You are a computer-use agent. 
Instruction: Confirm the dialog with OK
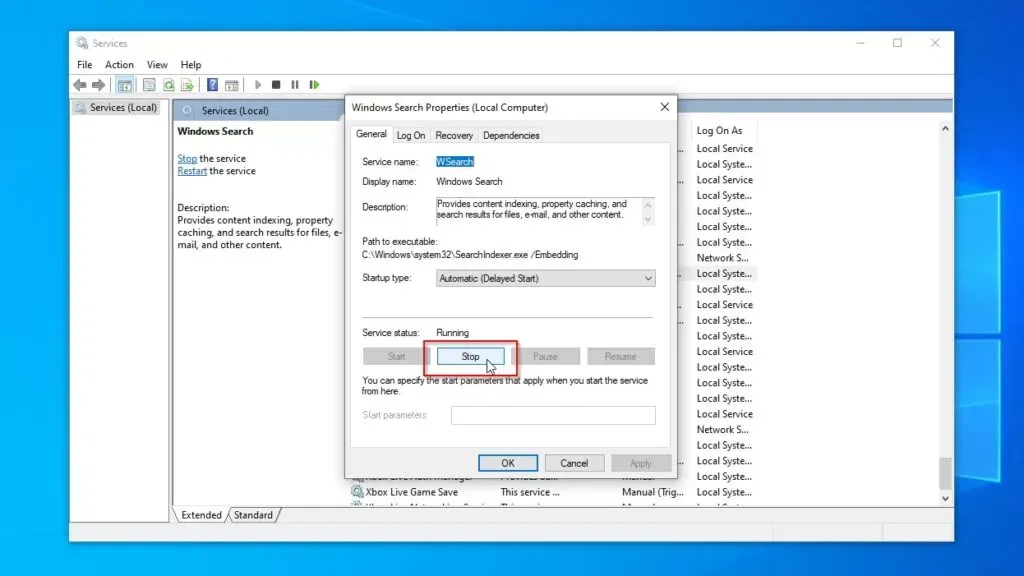pyautogui.click(x=508, y=463)
